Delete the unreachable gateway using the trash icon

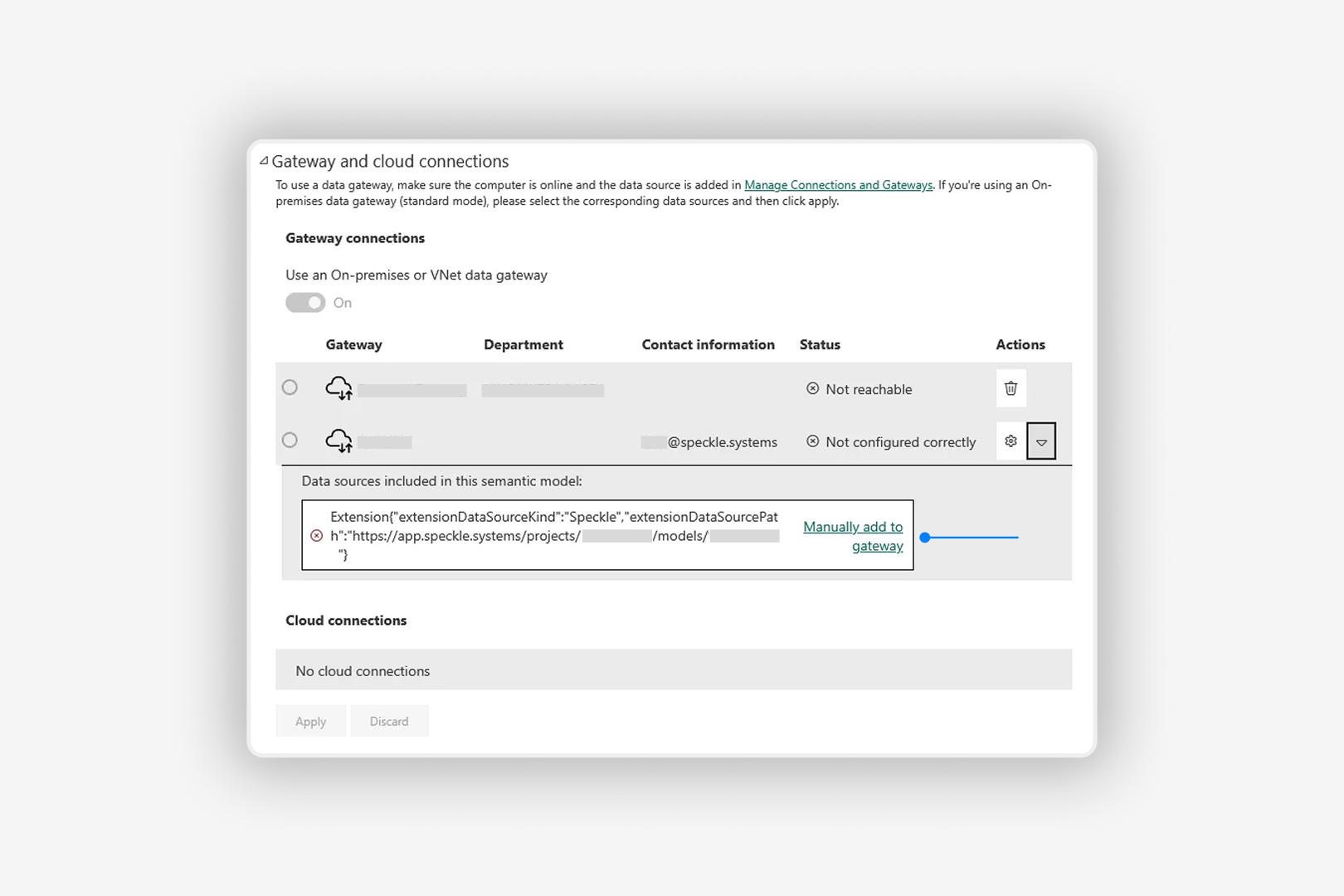tap(1010, 387)
